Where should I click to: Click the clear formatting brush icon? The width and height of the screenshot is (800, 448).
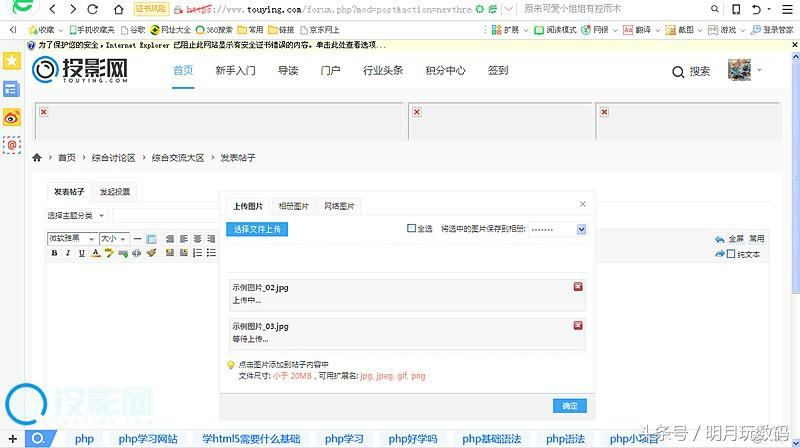[x=151, y=253]
